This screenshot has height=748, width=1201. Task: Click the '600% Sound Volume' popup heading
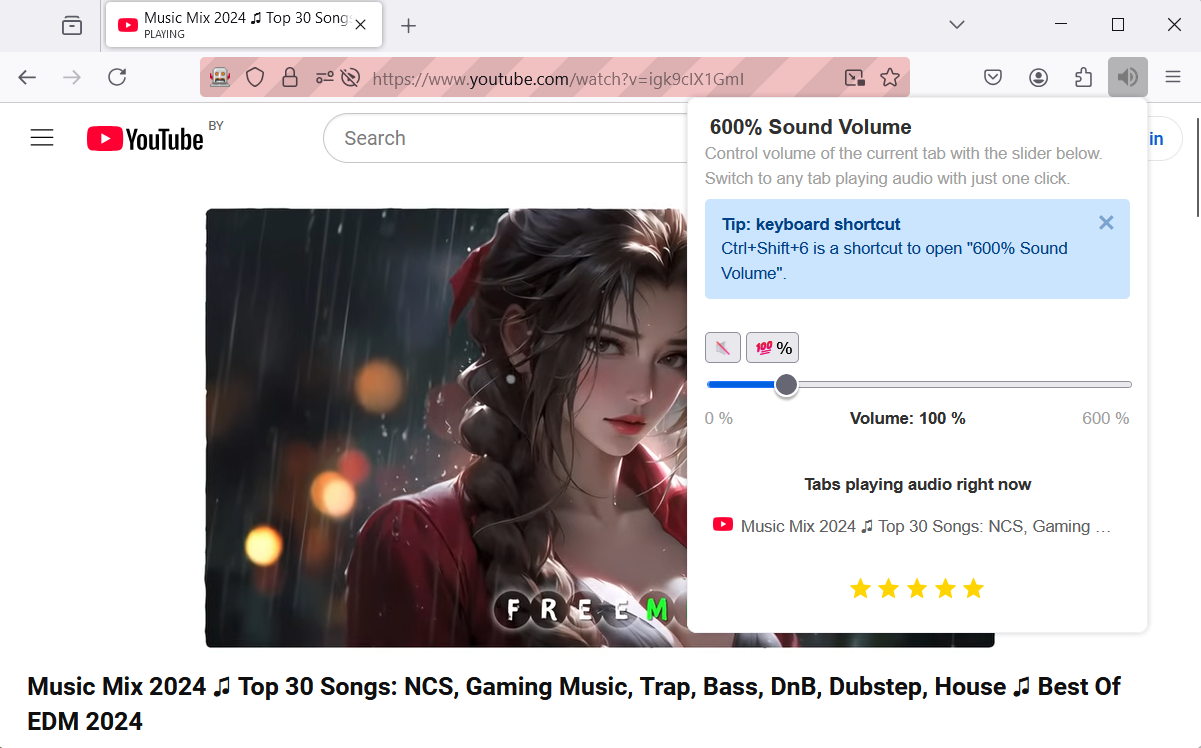click(x=811, y=127)
